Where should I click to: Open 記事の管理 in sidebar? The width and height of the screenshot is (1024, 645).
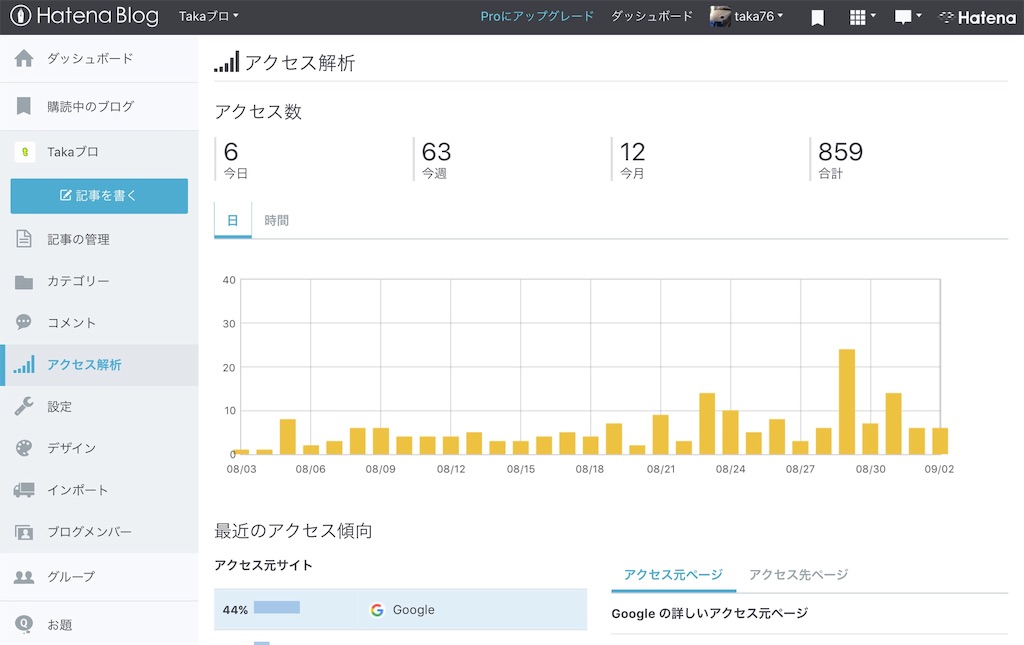tap(78, 240)
